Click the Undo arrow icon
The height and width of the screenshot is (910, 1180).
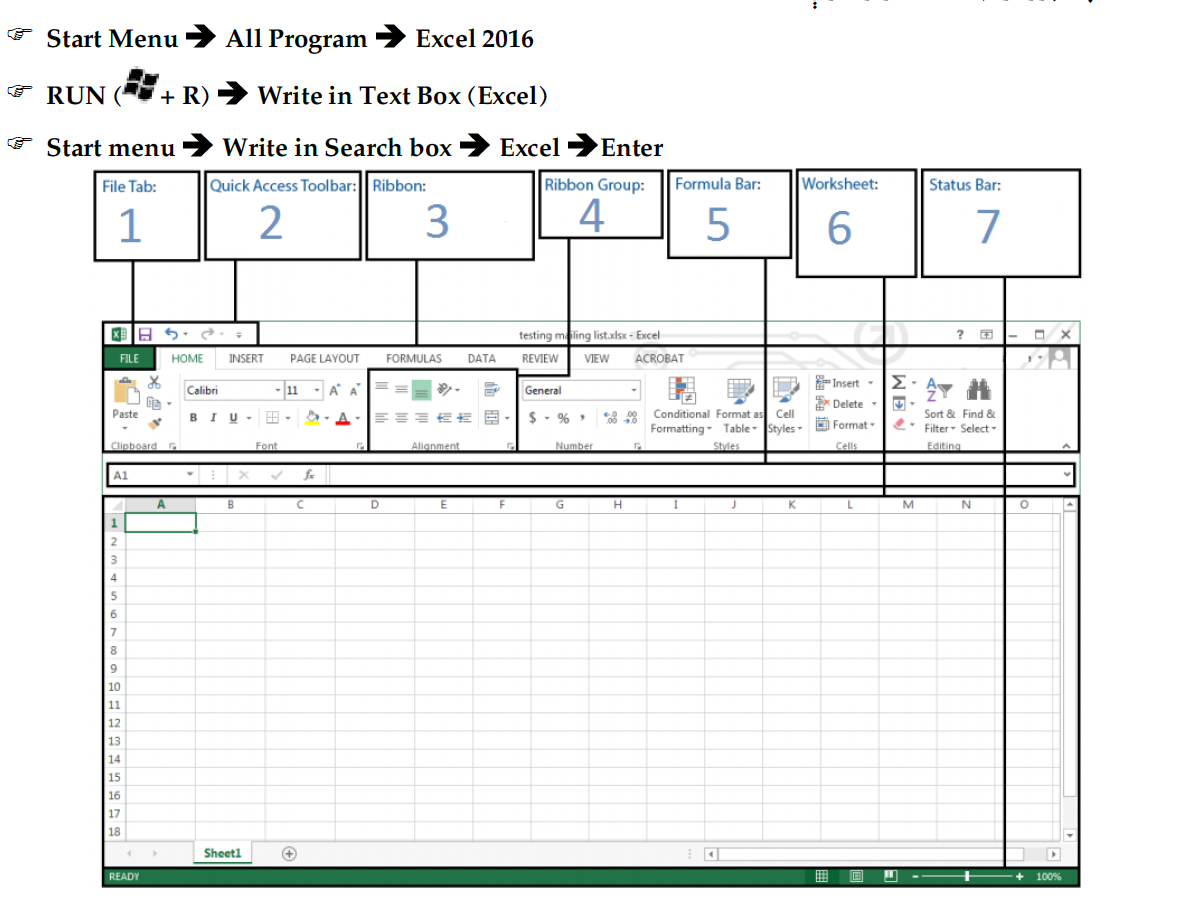172,333
